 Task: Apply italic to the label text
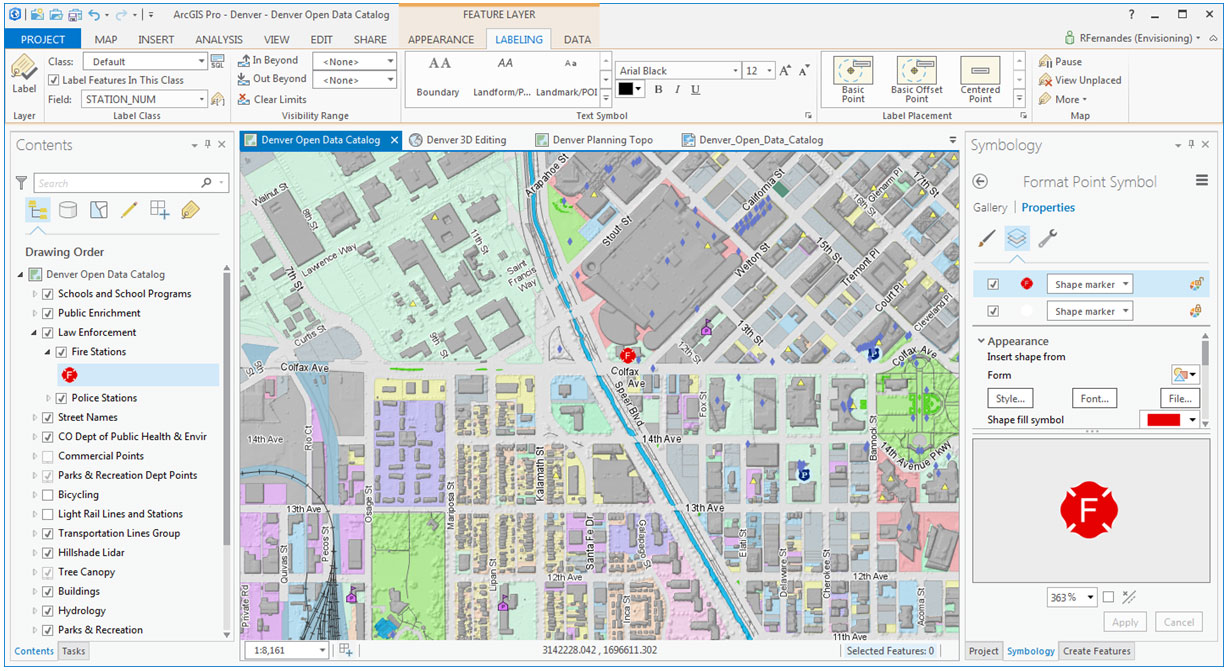[677, 89]
